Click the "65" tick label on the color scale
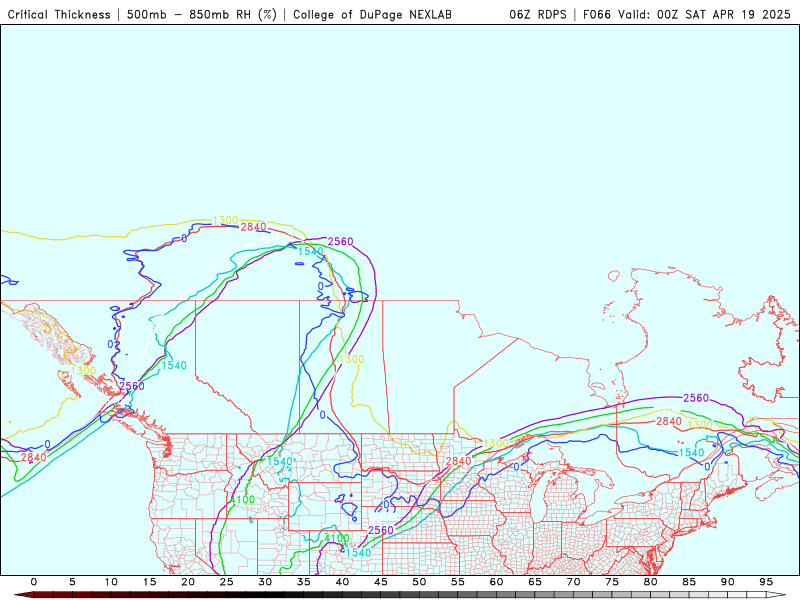The image size is (800, 600). coord(535,582)
